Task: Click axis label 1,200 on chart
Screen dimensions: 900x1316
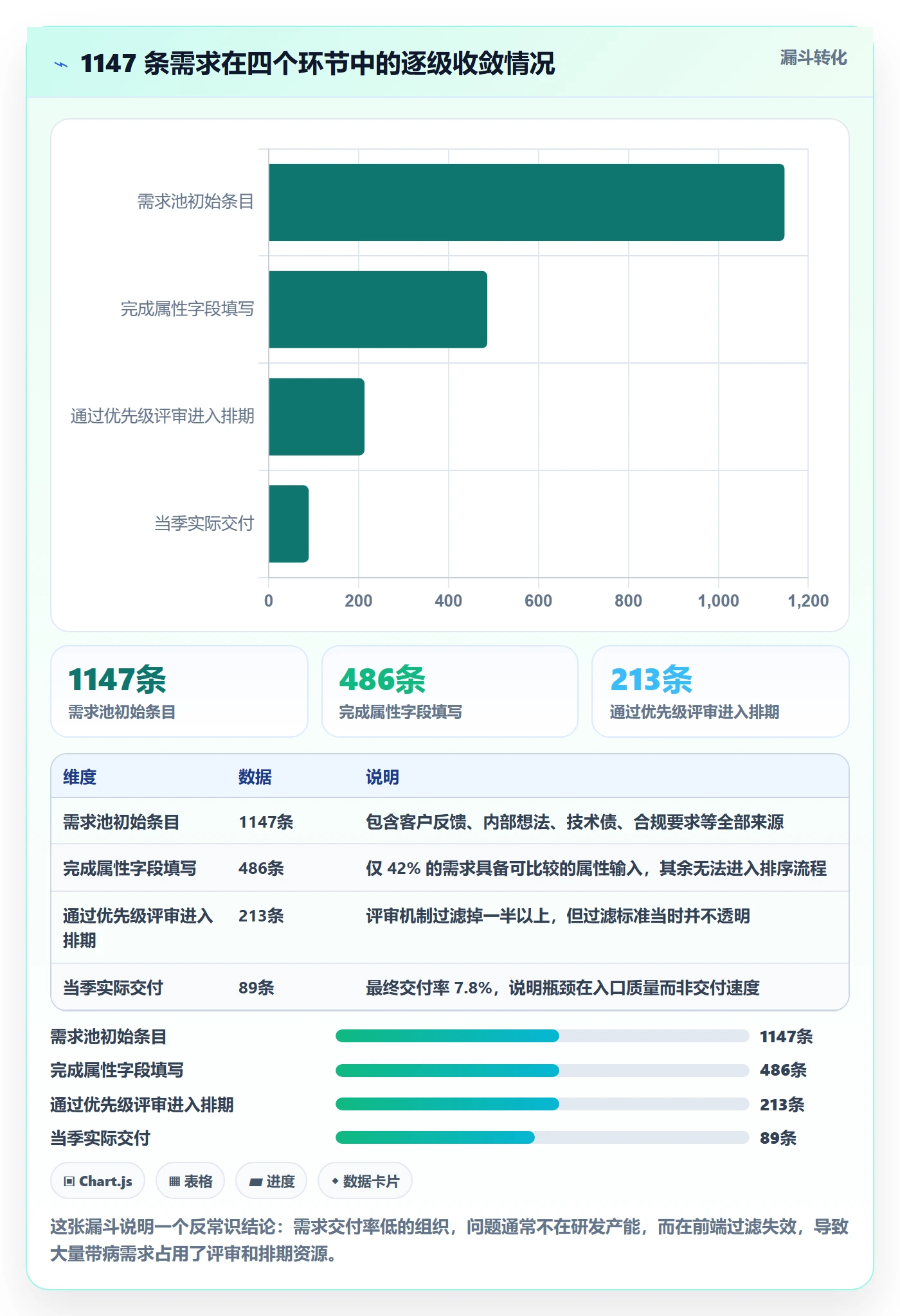Action: [808, 601]
